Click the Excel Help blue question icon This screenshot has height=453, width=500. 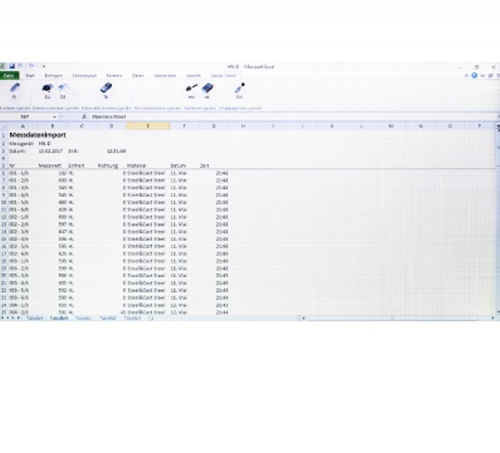474,76
